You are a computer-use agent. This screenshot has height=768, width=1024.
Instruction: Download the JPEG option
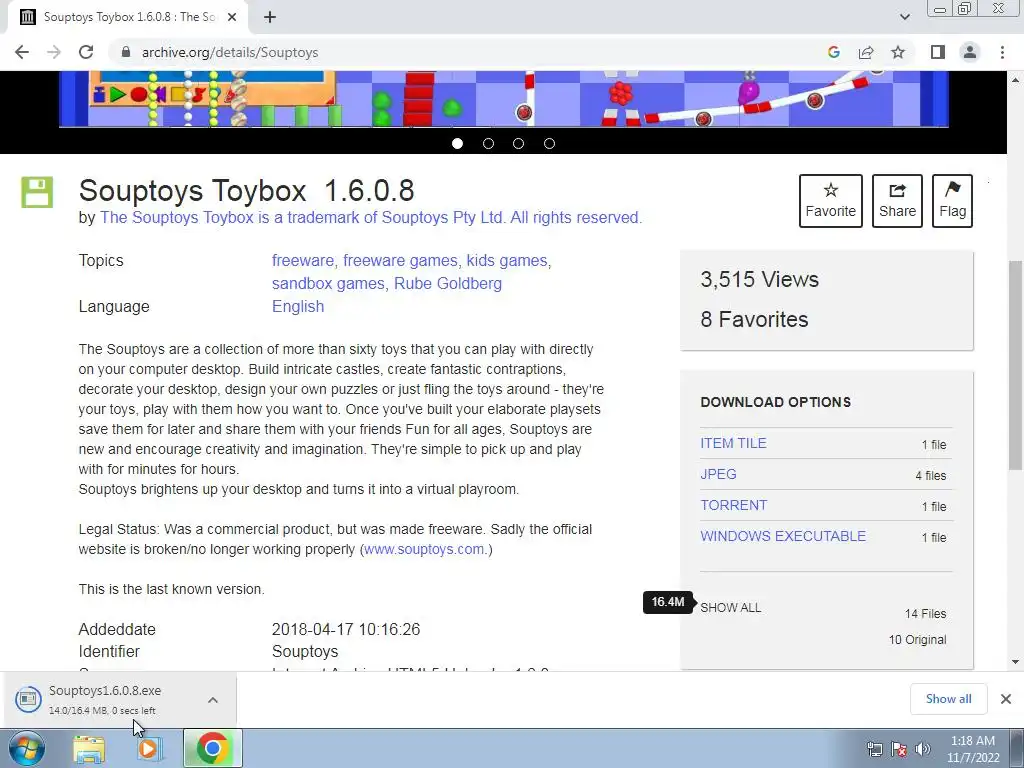tap(718, 474)
